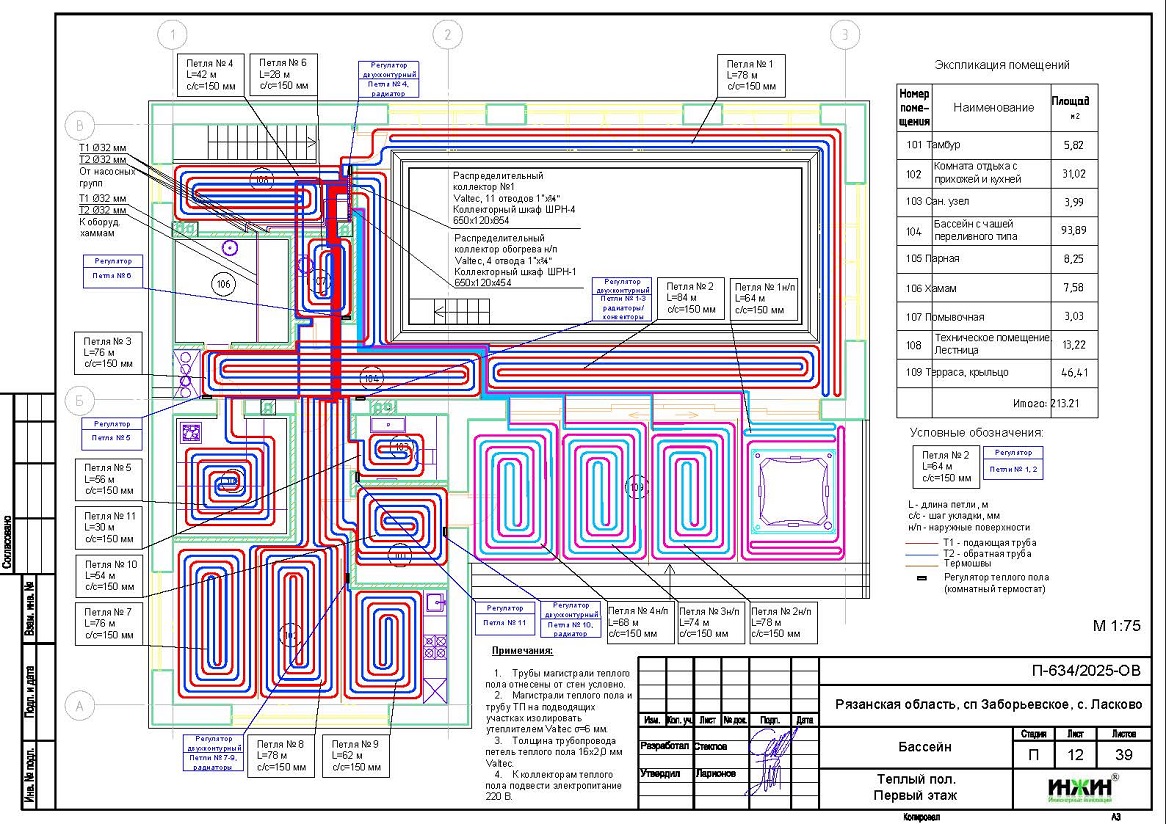The height and width of the screenshot is (824, 1166).
Task: Click project code П-634/2025-ОВ
Action: click(1084, 670)
